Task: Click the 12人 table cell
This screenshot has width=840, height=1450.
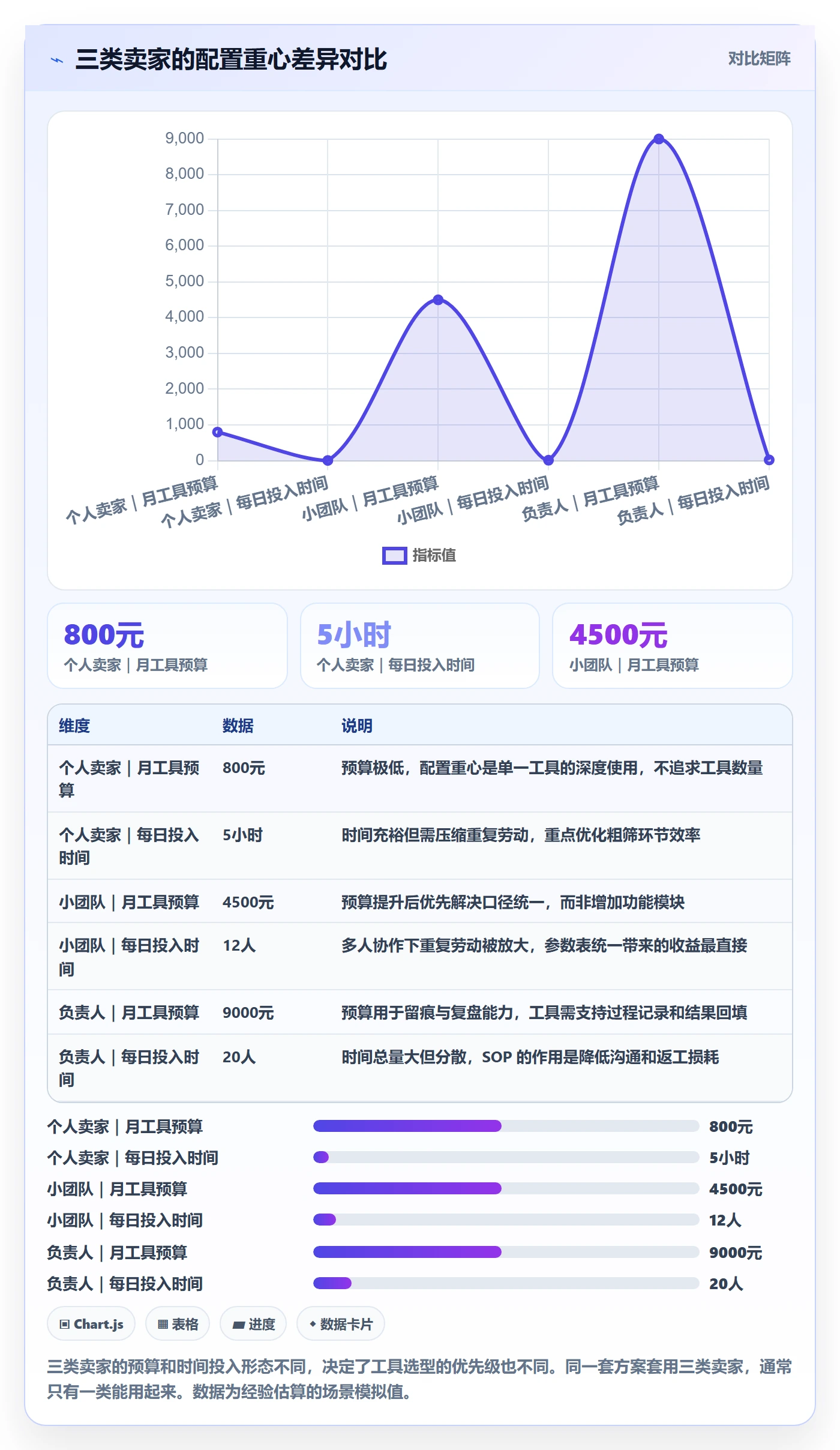Action: tap(239, 945)
